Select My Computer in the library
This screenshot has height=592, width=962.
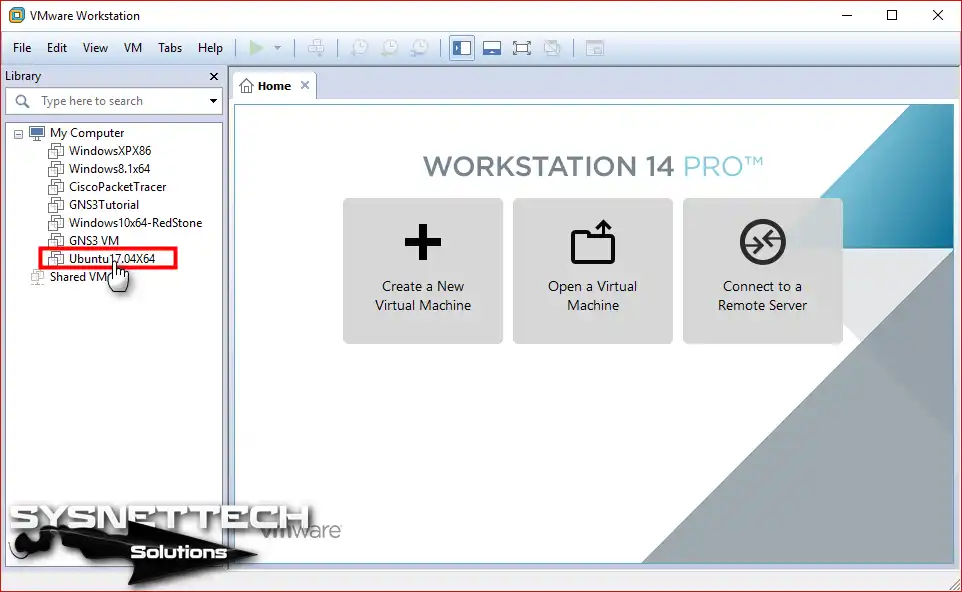tap(87, 133)
